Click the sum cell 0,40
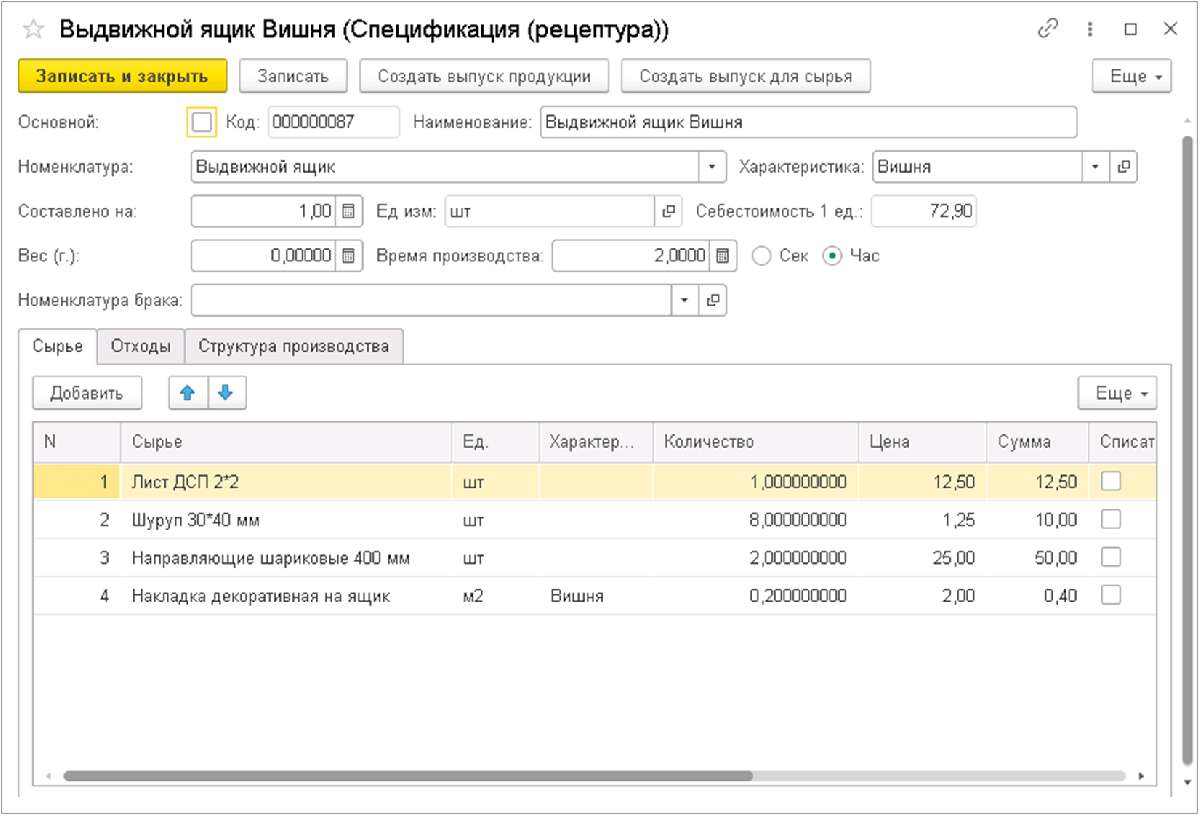 click(x=1037, y=595)
